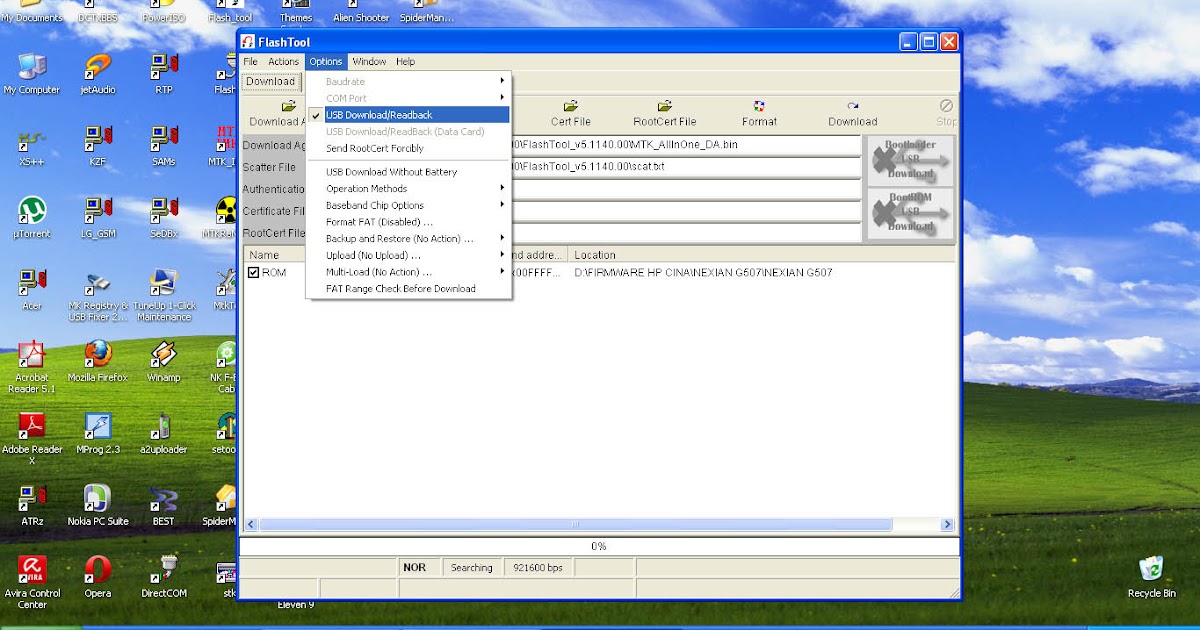The height and width of the screenshot is (630, 1200).
Task: Open the Actions menu
Action: tap(283, 61)
